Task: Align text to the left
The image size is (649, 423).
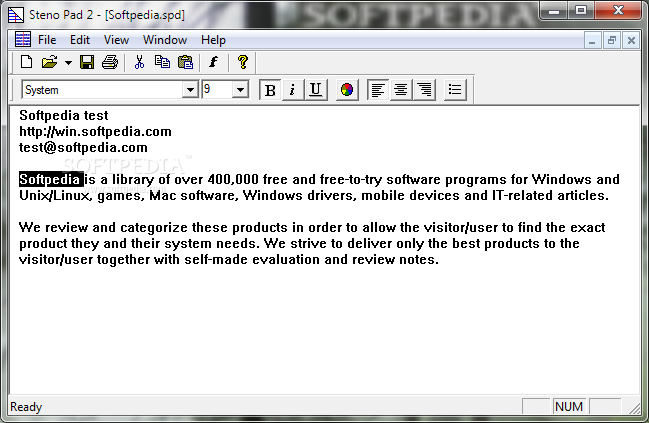Action: 377,90
